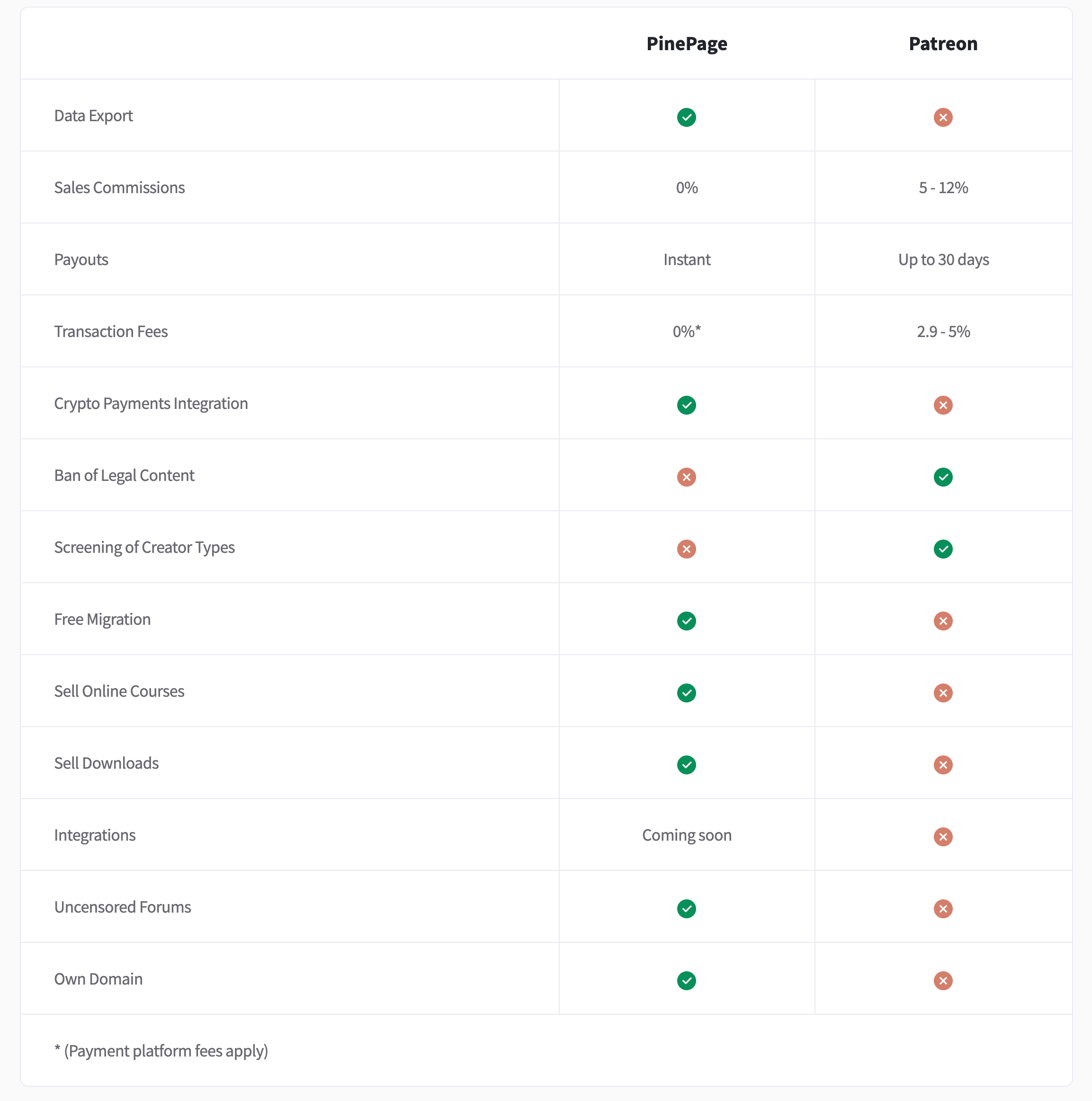The width and height of the screenshot is (1092, 1101).
Task: Click the Sales Commissions row label
Action: [119, 187]
